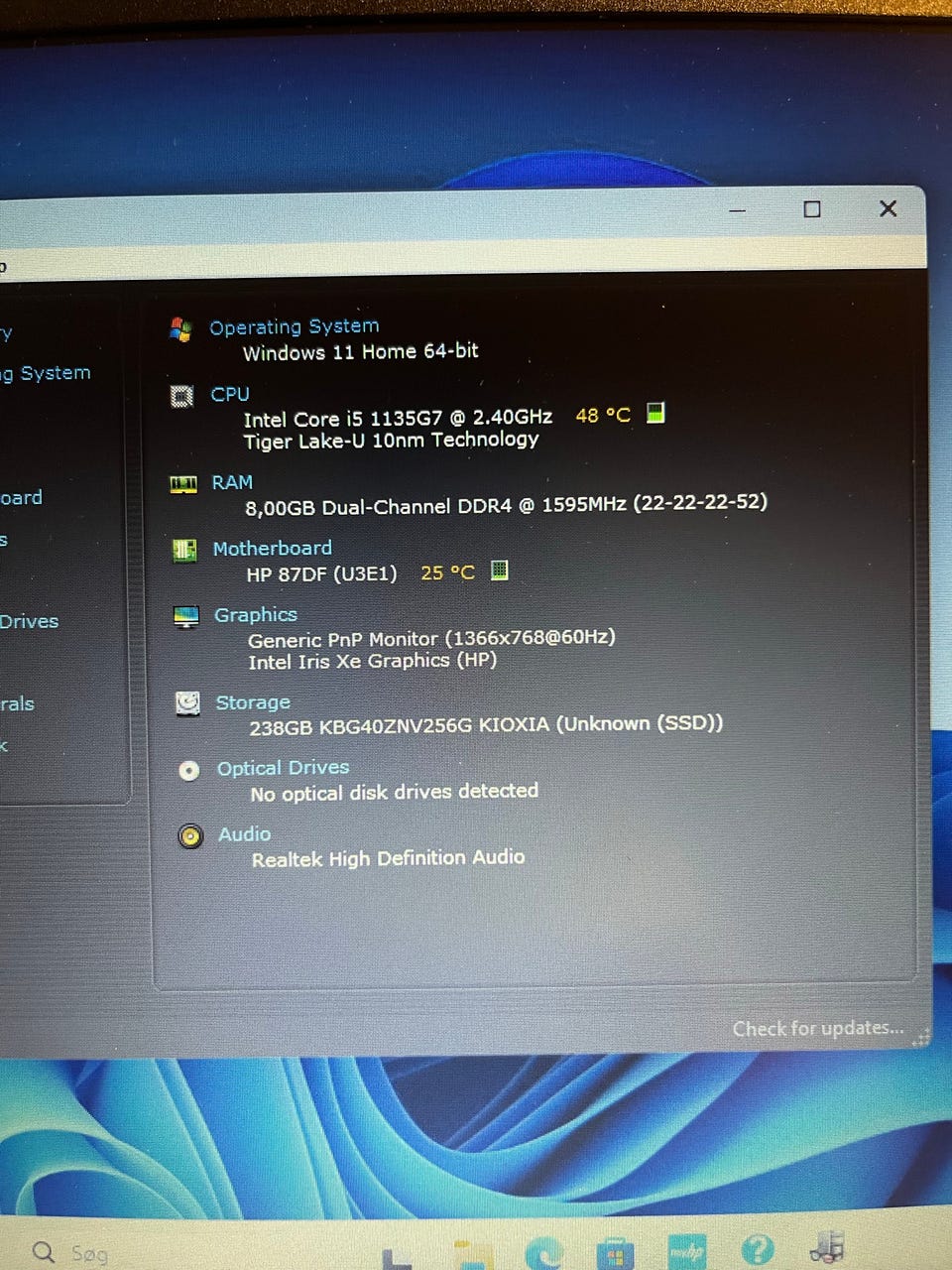Open the question mark help app in taskbar
This screenshot has width=952, height=1270.
(757, 1250)
